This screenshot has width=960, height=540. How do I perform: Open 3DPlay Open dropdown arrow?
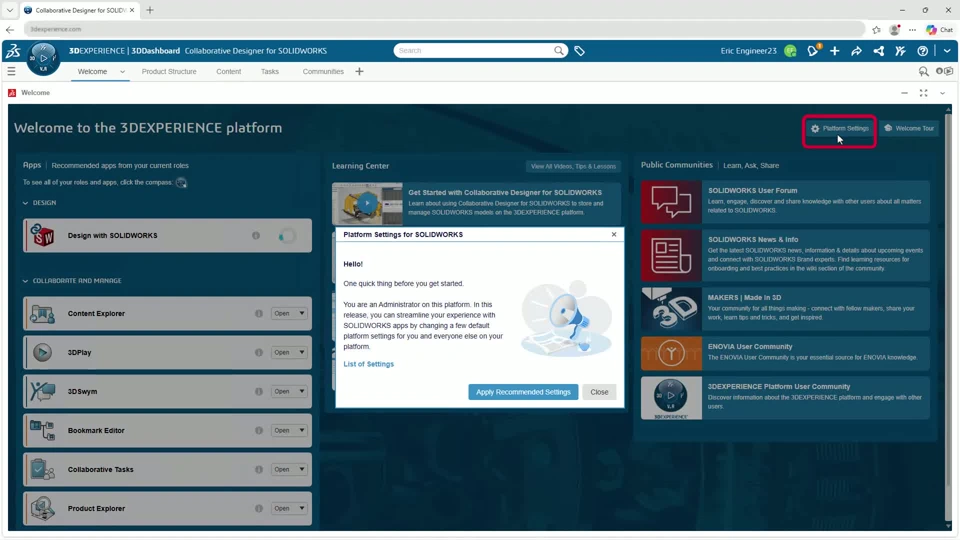click(x=302, y=353)
